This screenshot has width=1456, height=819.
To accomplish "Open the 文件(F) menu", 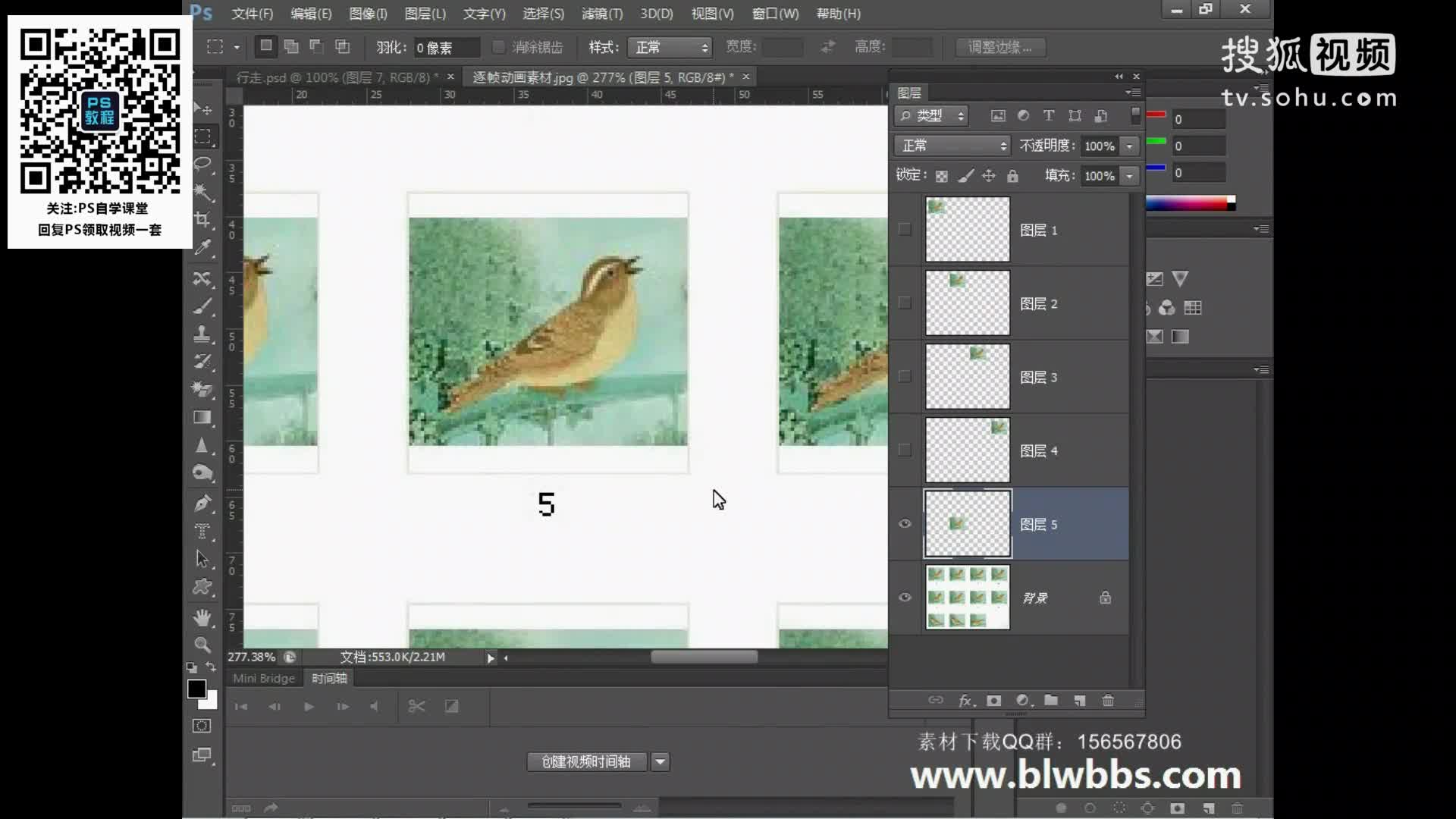I will [x=252, y=14].
